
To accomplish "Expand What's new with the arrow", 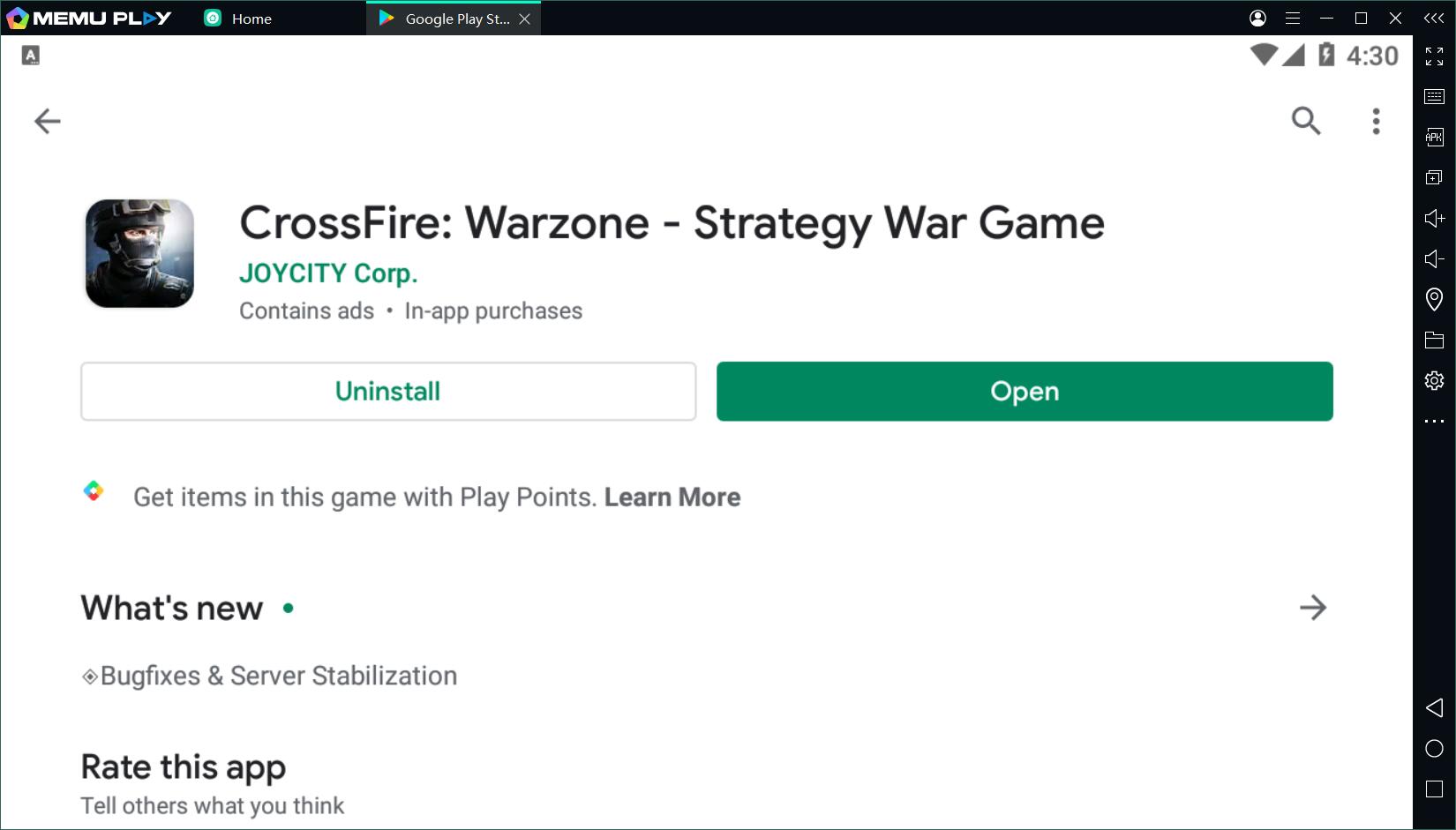I will click(x=1312, y=608).
